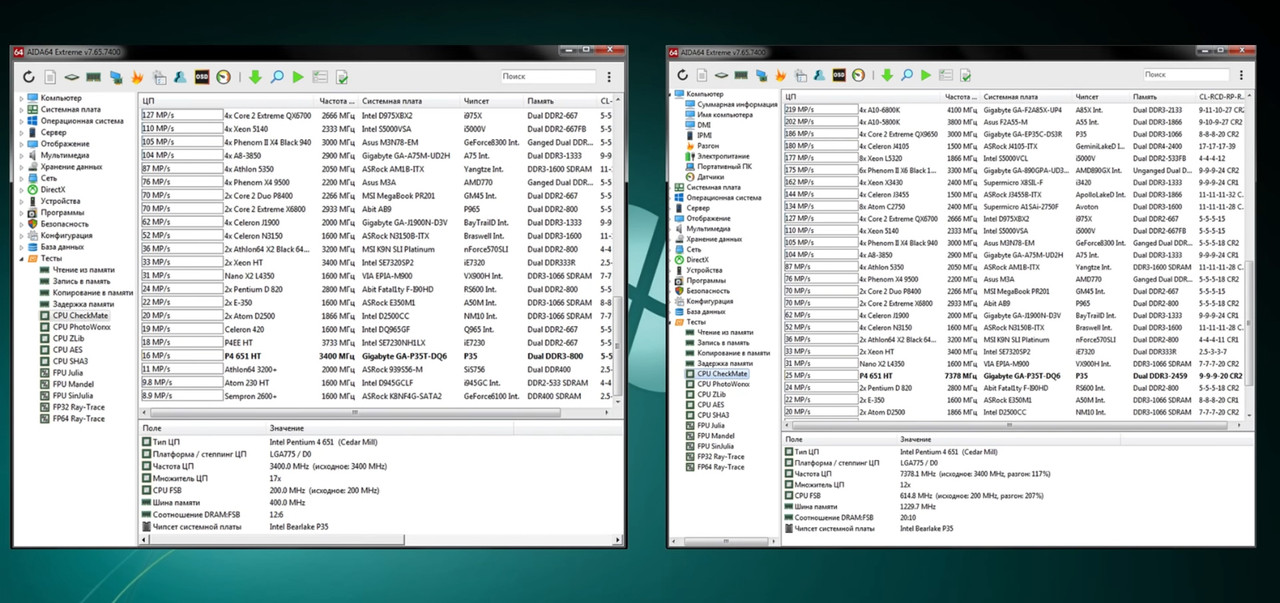Select the 8x Xeon L5320 row in right window
This screenshot has height=603, width=1280.
(x=1011, y=158)
